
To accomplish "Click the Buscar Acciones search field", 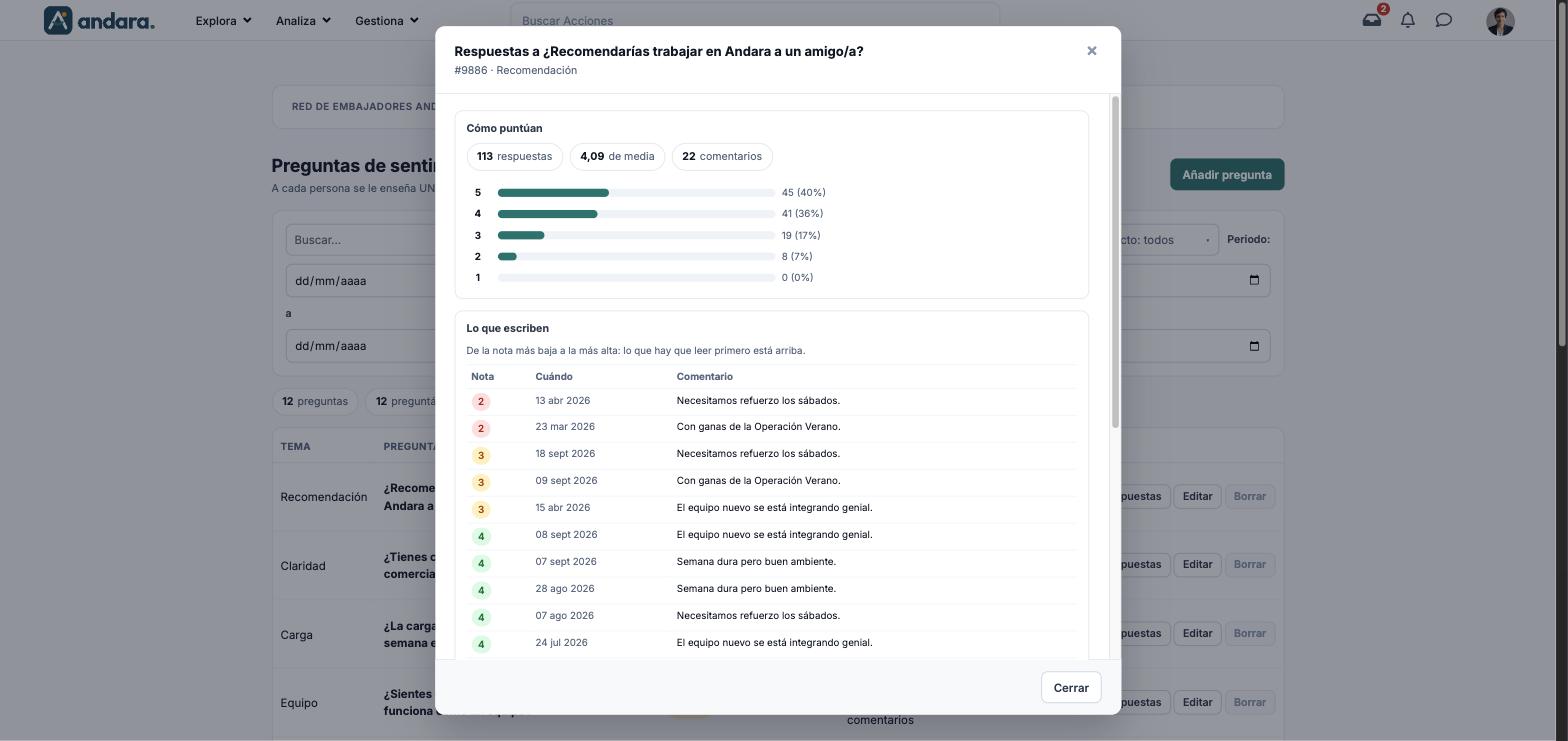I will (x=755, y=20).
